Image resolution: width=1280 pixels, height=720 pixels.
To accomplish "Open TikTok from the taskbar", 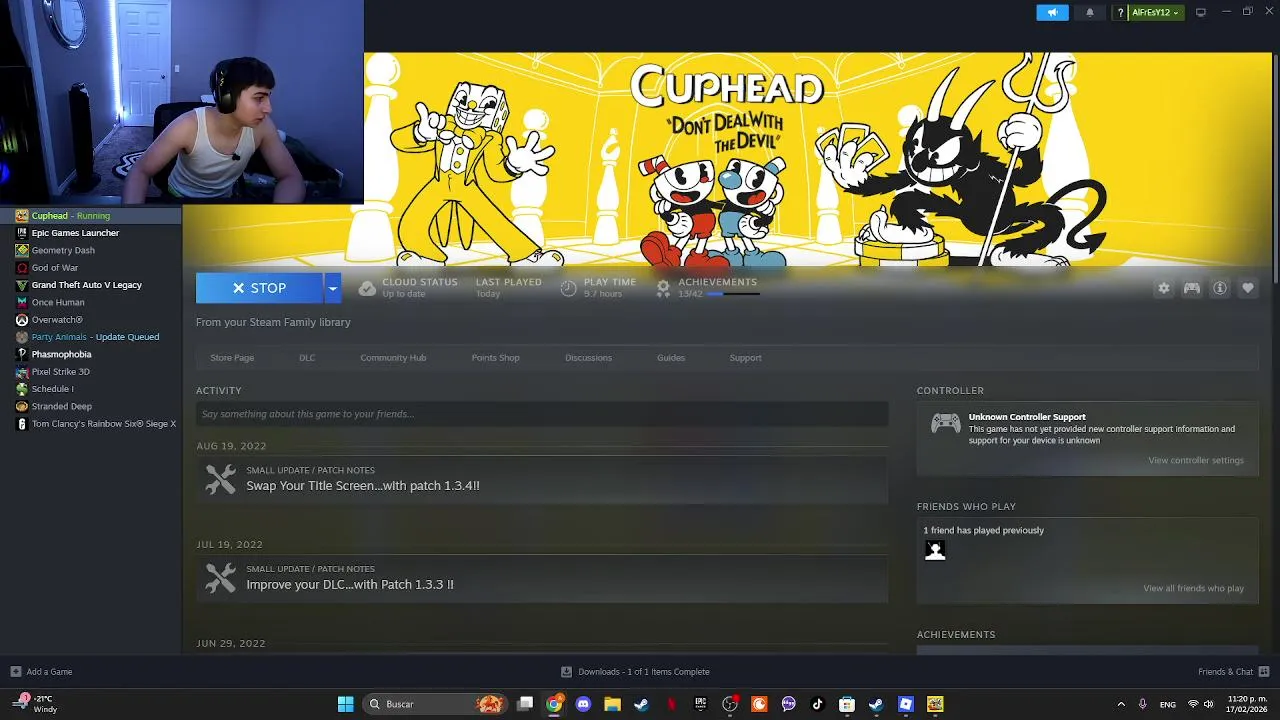I will pyautogui.click(x=817, y=704).
